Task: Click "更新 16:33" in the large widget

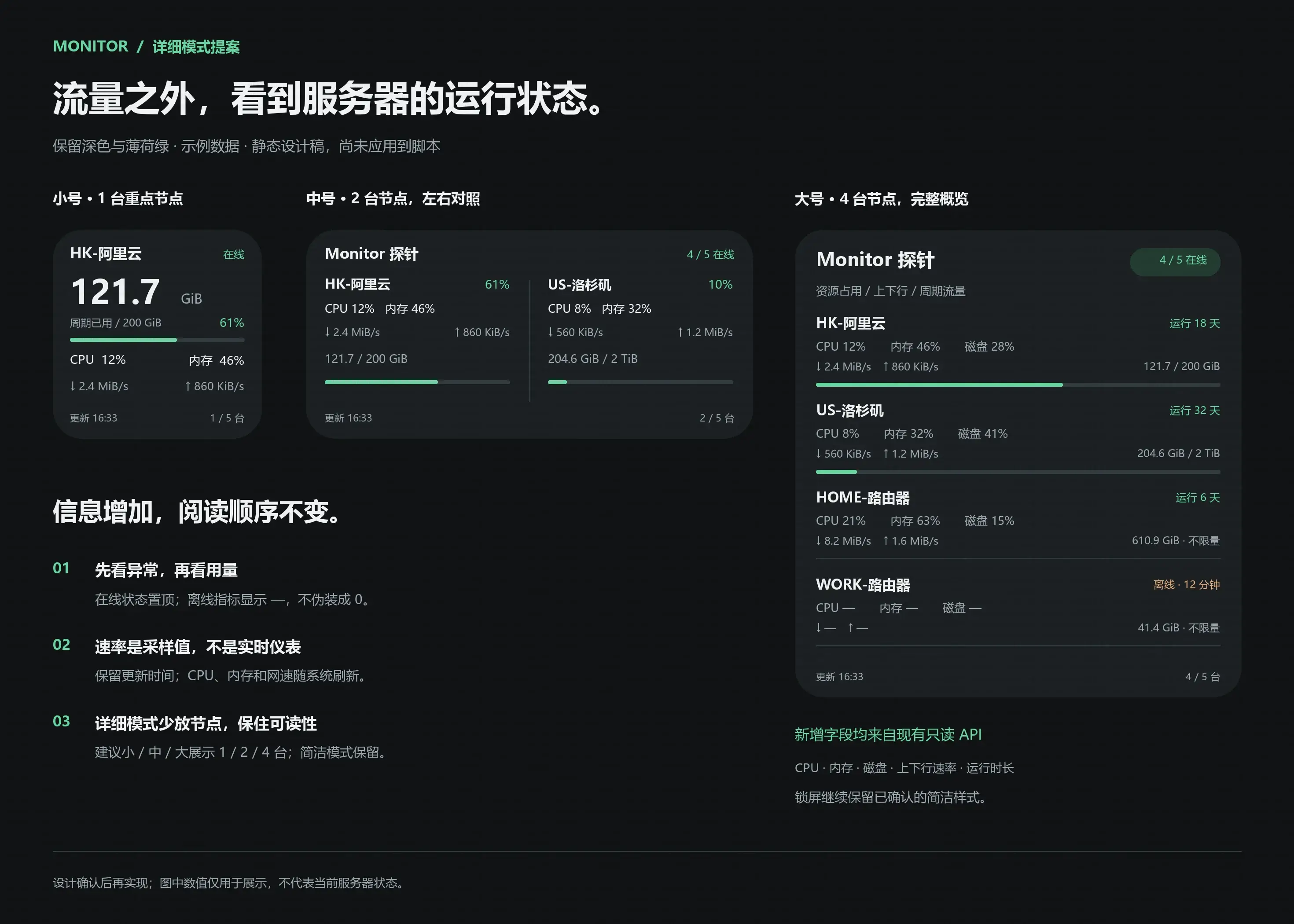Action: tap(839, 677)
